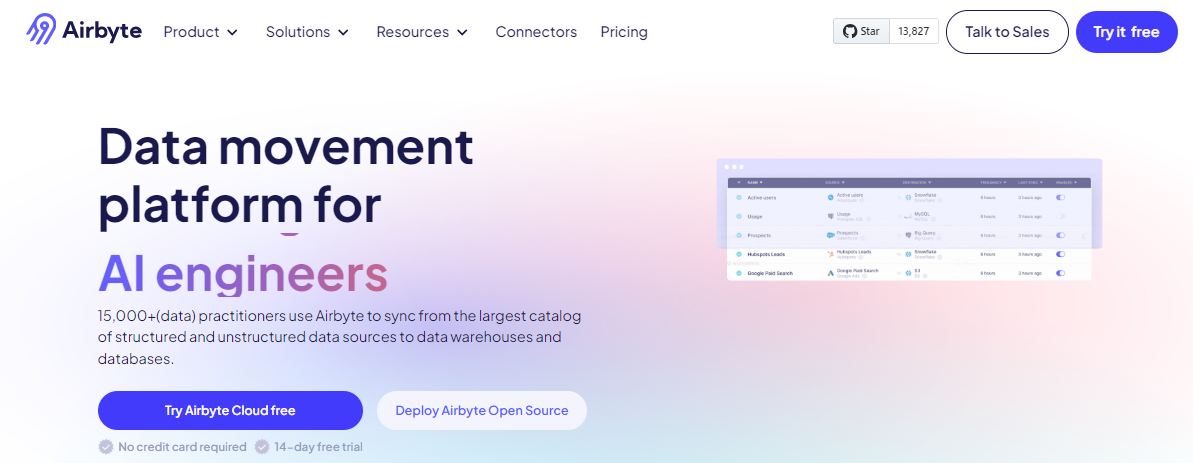Toggle the Prospects connection switch
Screen dimensions: 1193x463
[x=1061, y=235]
